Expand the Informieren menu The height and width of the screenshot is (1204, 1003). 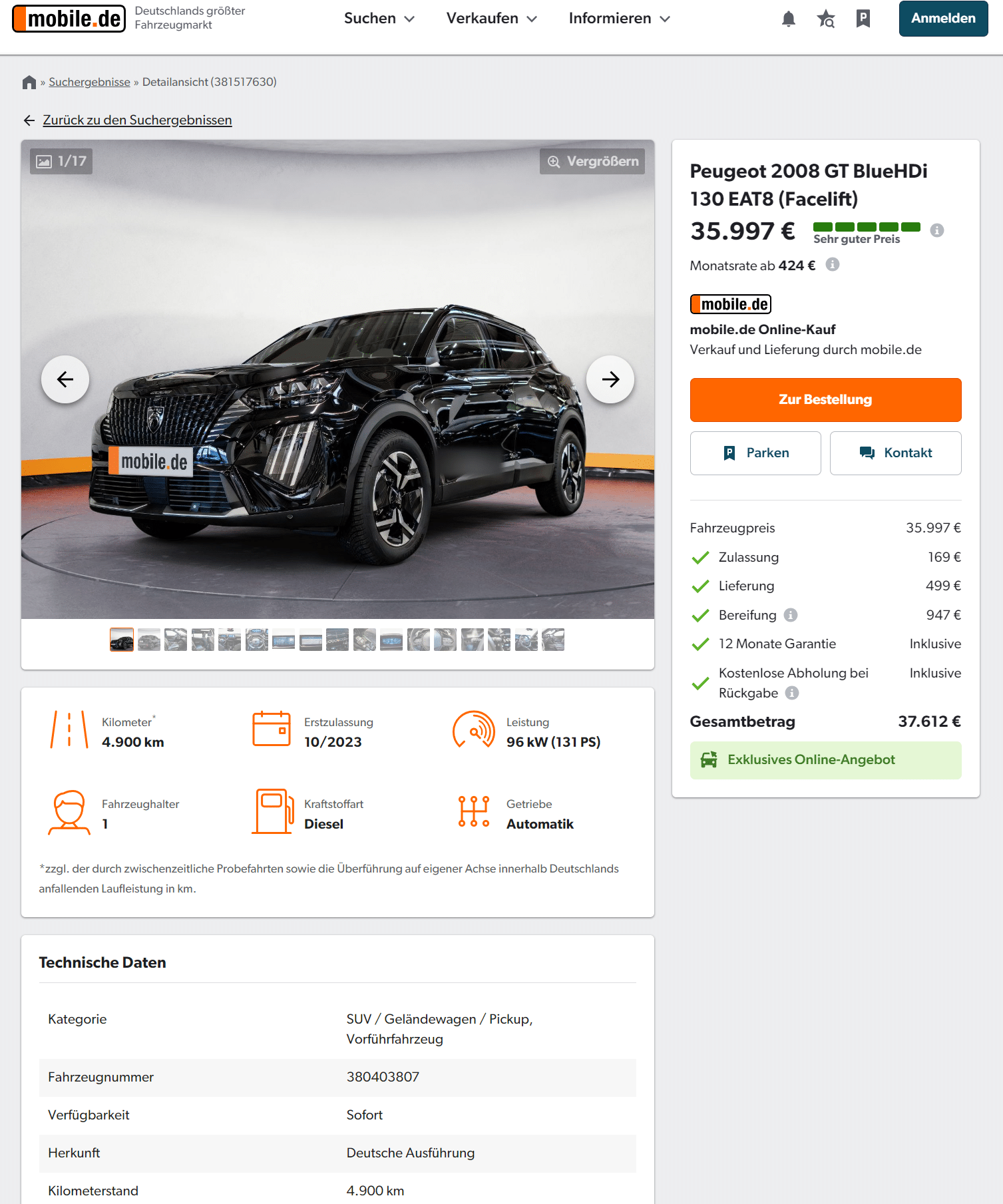[x=619, y=19]
